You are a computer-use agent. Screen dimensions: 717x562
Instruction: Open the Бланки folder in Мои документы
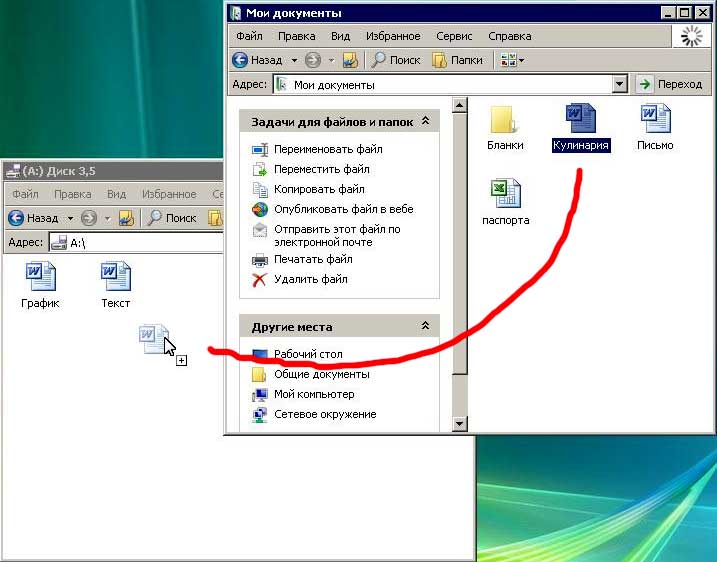click(504, 128)
